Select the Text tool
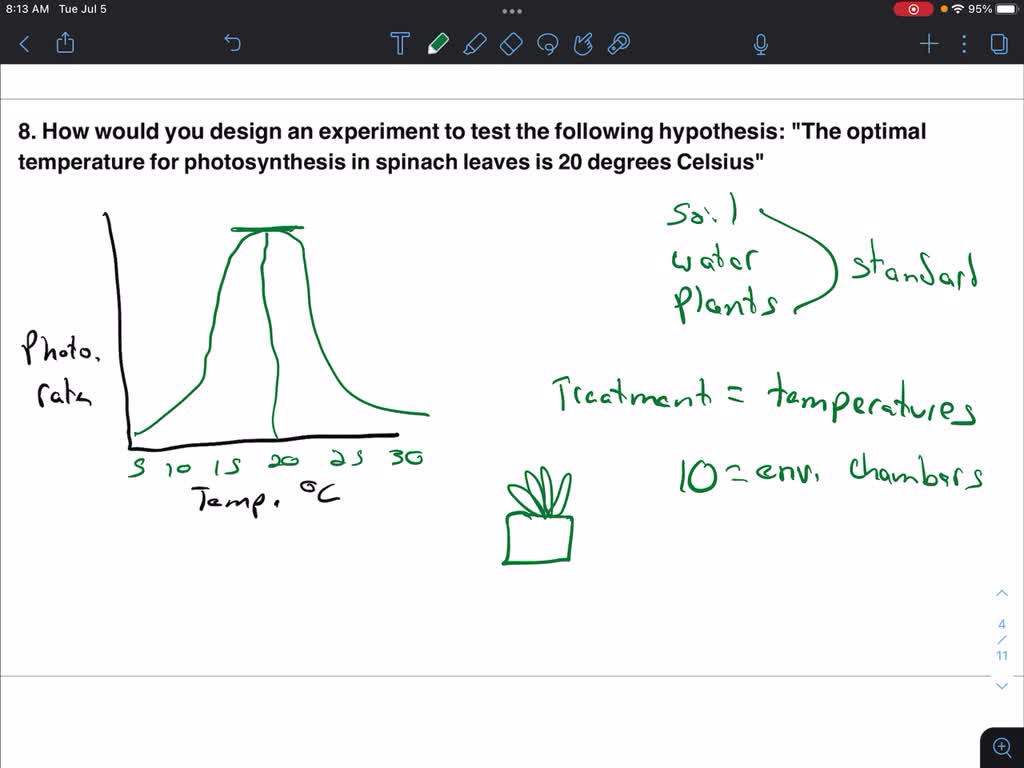Image resolution: width=1024 pixels, height=768 pixels. [399, 43]
